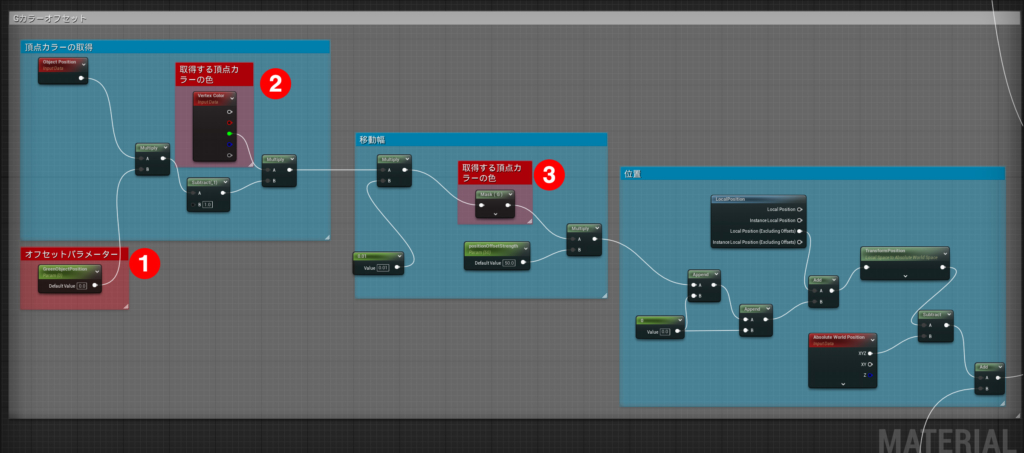Screen dimensions: 1024x453
Task: Click Instance Local Position (Excluding Offsets) pin
Action: pos(800,242)
